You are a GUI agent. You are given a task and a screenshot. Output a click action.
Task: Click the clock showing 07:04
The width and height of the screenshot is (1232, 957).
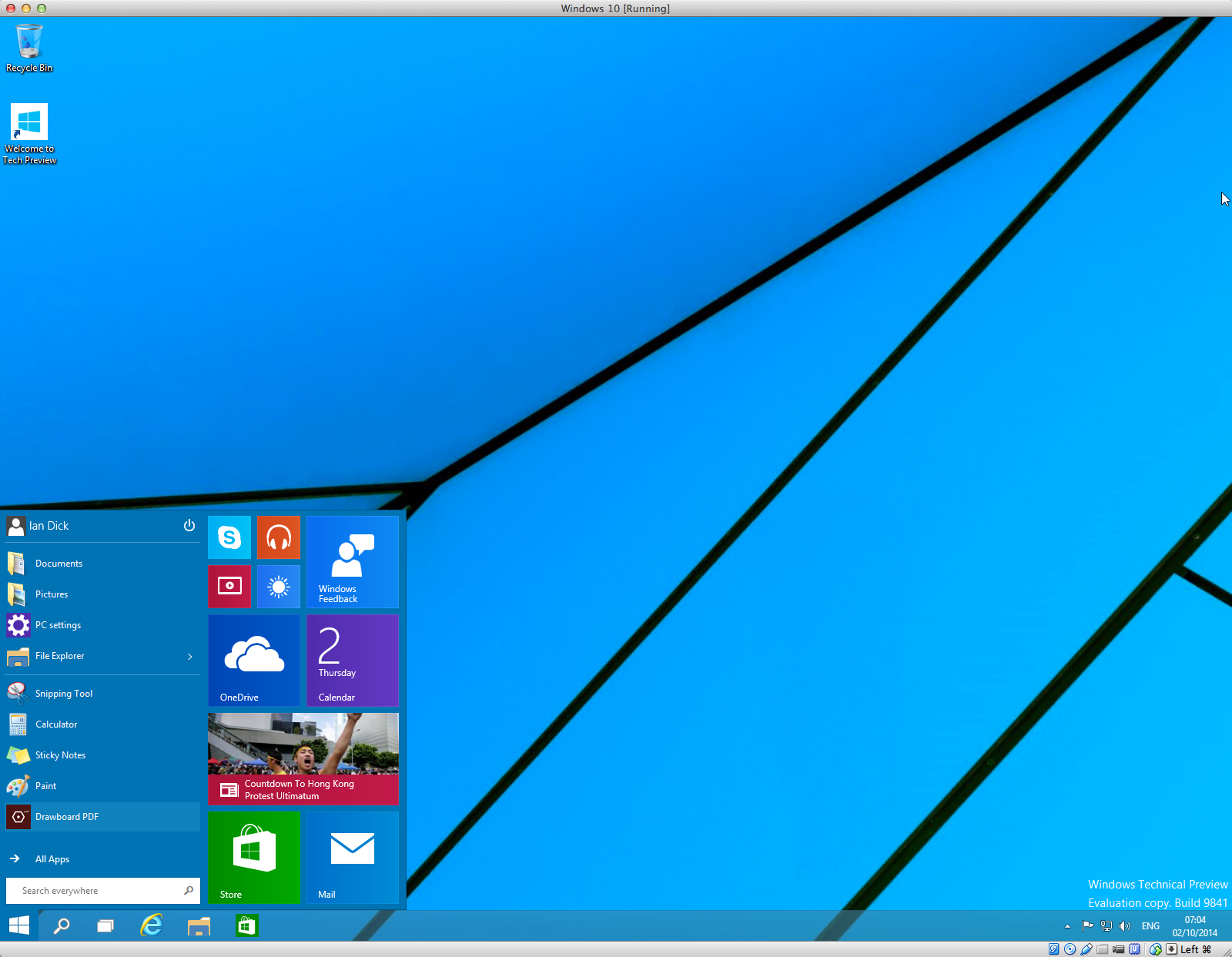[1195, 926]
